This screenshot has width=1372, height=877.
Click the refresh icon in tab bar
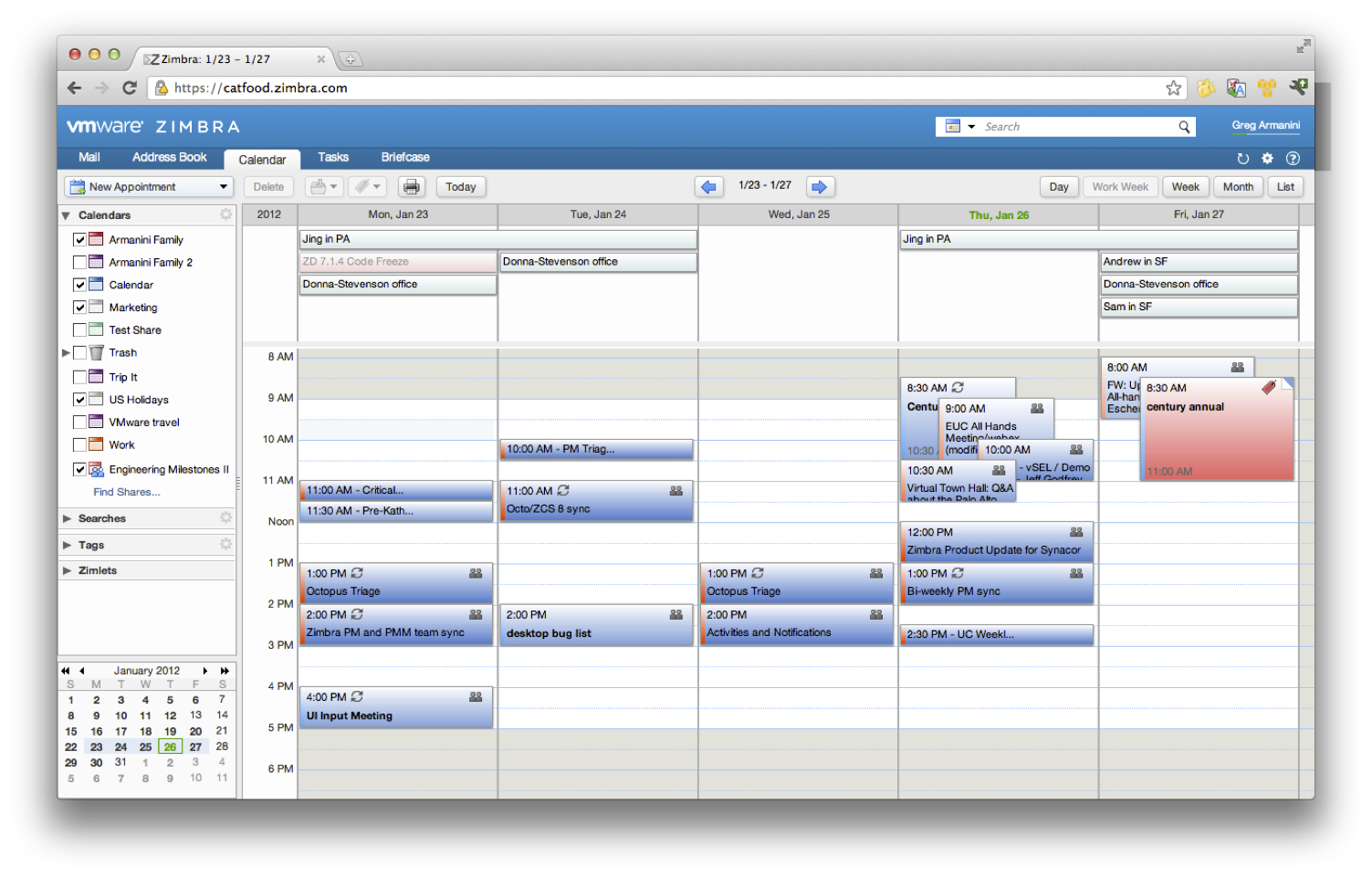[x=1242, y=159]
